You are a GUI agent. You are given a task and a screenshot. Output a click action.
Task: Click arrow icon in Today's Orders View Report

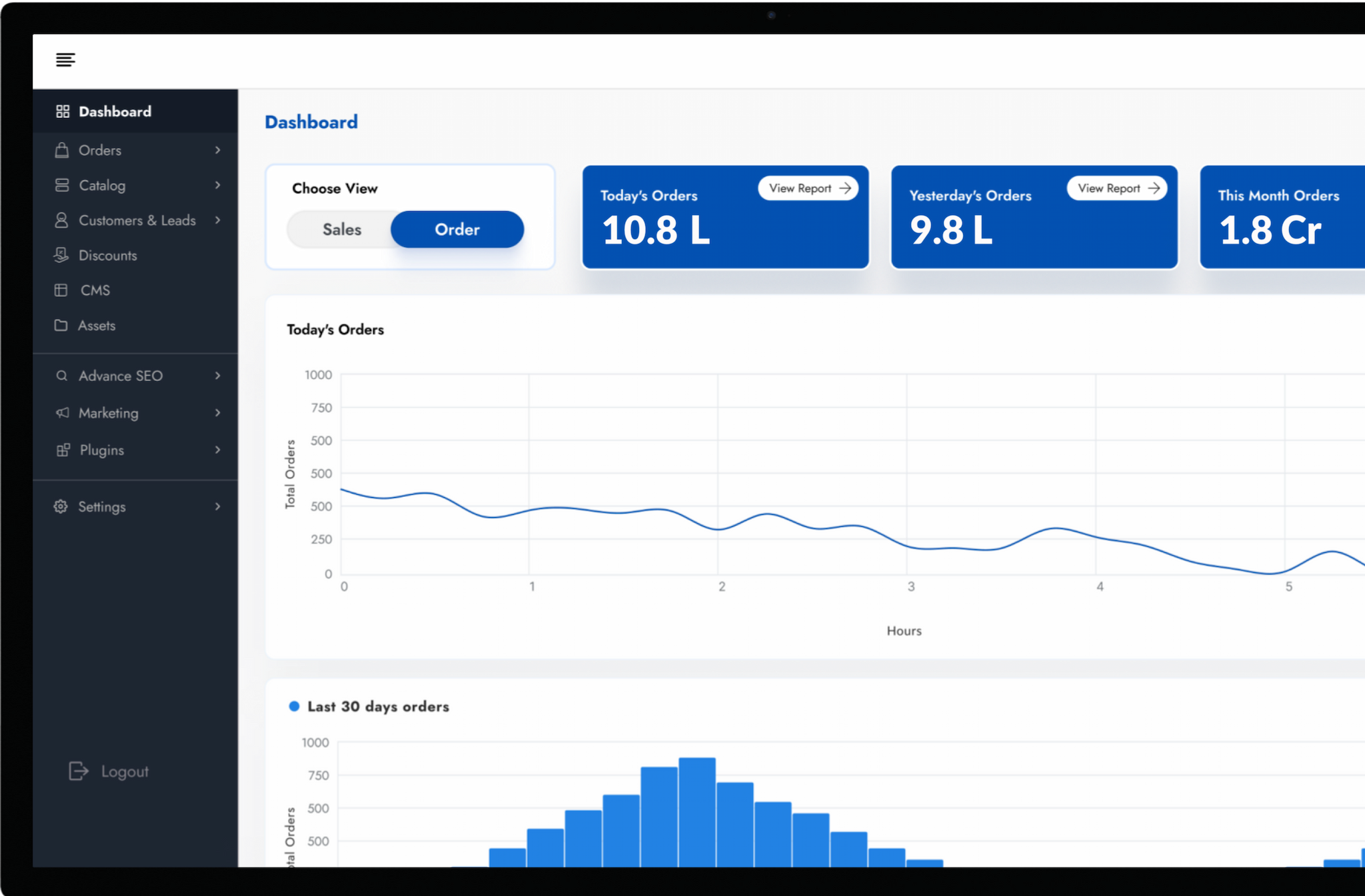click(845, 189)
